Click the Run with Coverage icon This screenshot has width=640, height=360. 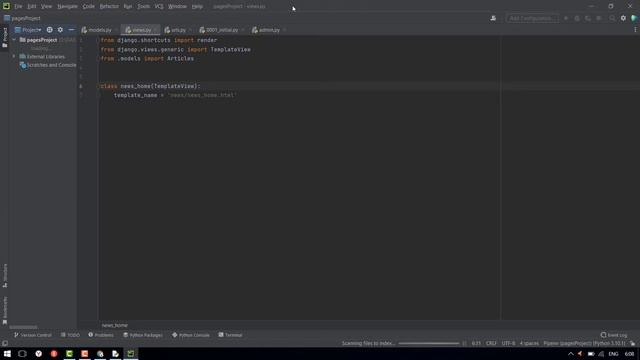coord(588,18)
